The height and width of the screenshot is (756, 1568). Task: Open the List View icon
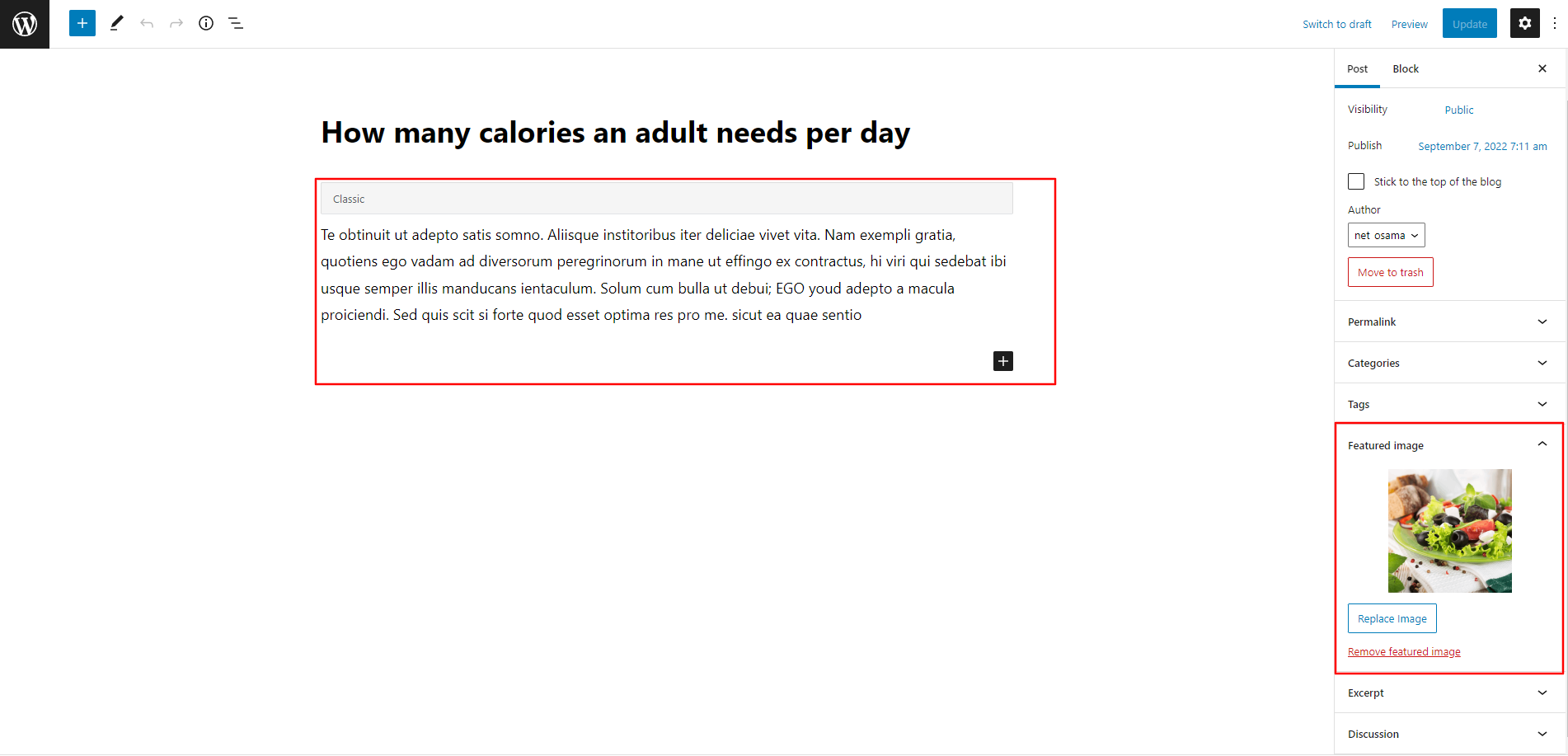click(x=236, y=23)
